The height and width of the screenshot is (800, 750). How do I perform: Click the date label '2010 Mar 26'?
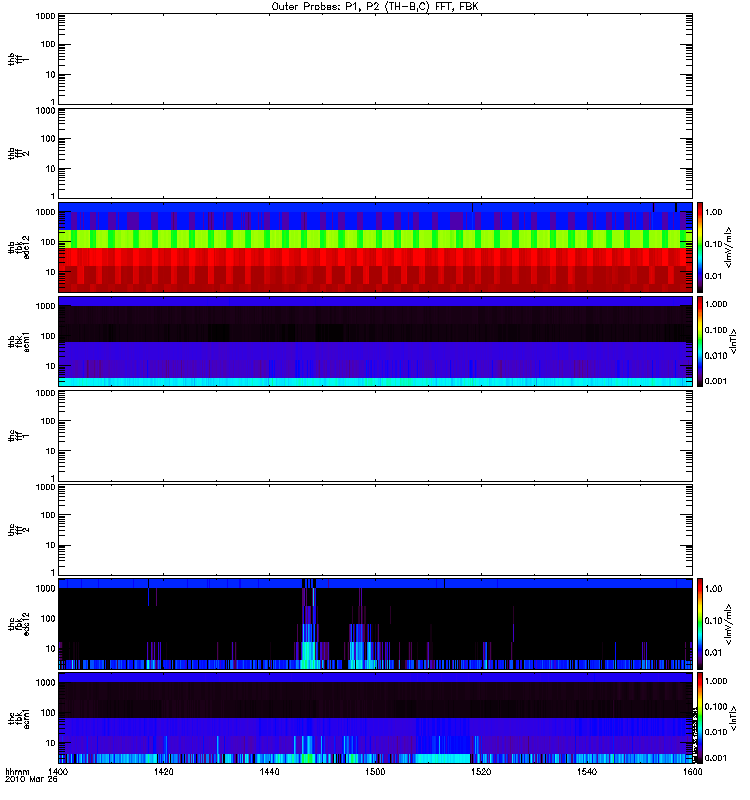(31, 779)
